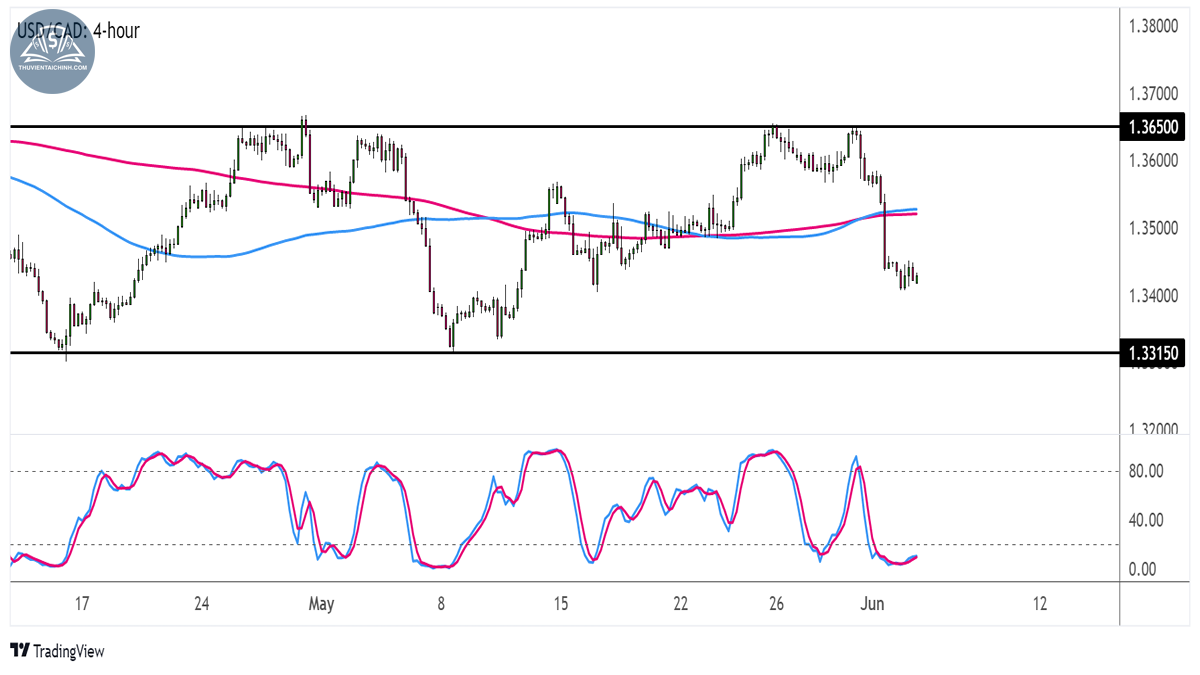Click the 40.00 stochastic scale value

coord(1144,520)
